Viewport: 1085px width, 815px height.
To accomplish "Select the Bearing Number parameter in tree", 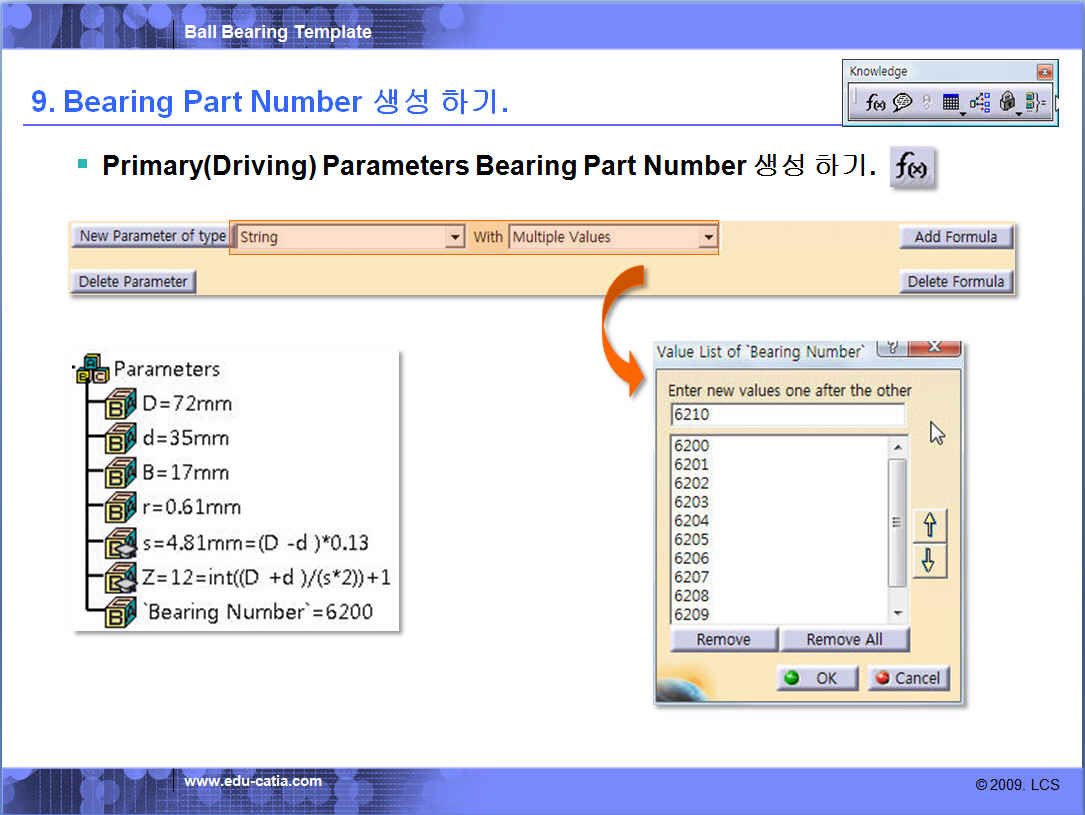I will [x=259, y=612].
